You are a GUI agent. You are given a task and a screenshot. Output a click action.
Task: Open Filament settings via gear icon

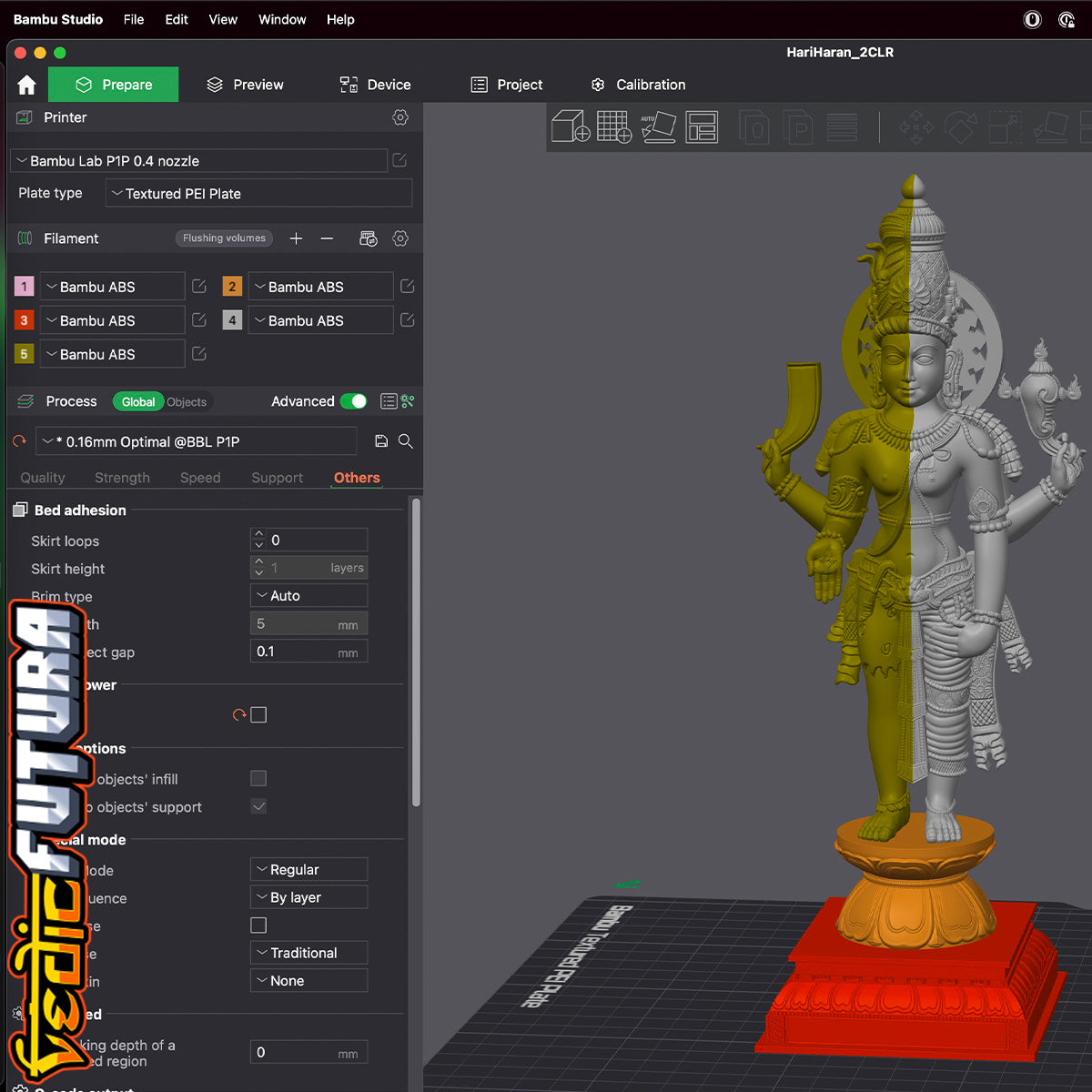400,238
